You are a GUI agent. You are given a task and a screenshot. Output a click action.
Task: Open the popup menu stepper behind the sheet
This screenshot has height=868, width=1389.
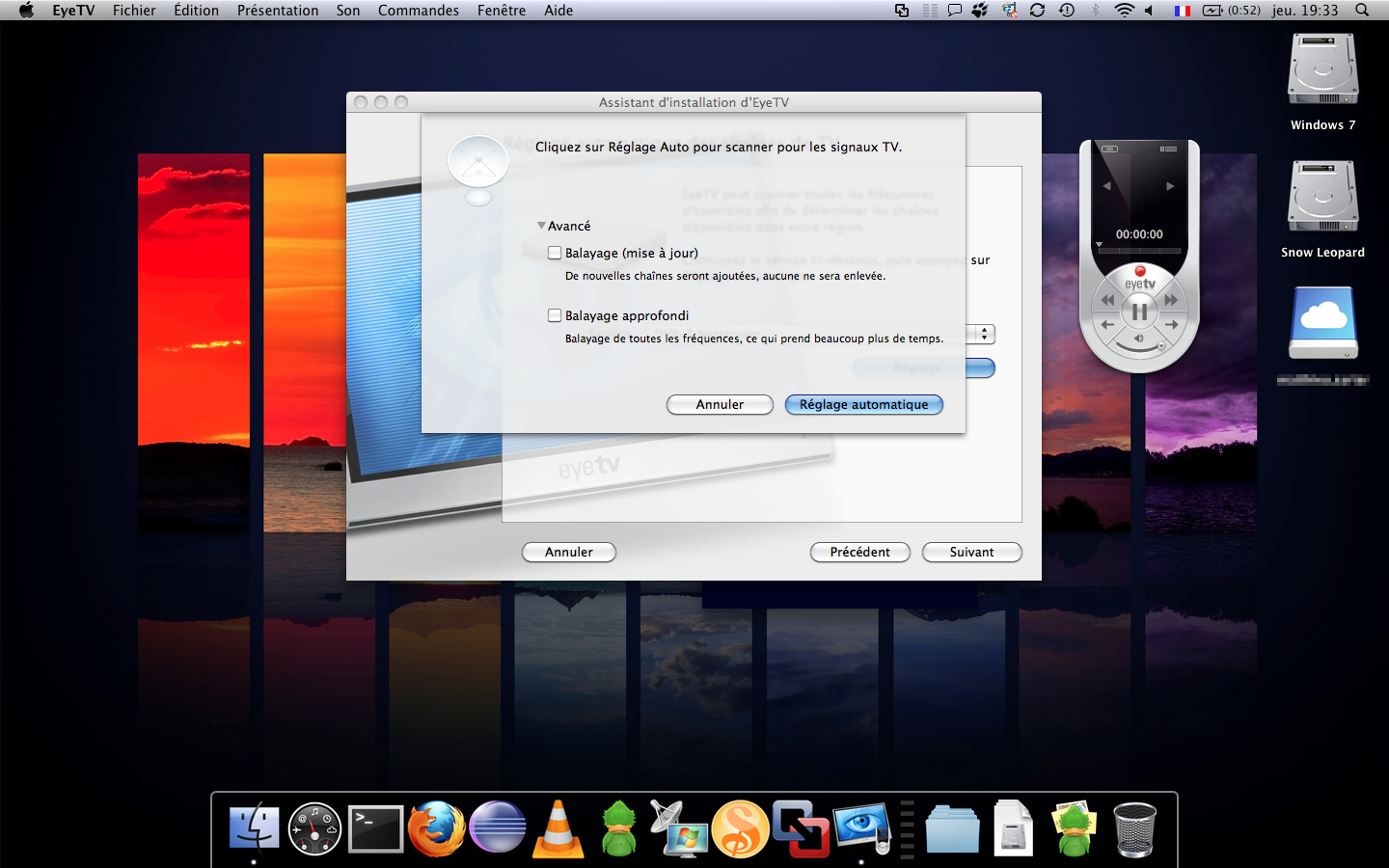(984, 334)
